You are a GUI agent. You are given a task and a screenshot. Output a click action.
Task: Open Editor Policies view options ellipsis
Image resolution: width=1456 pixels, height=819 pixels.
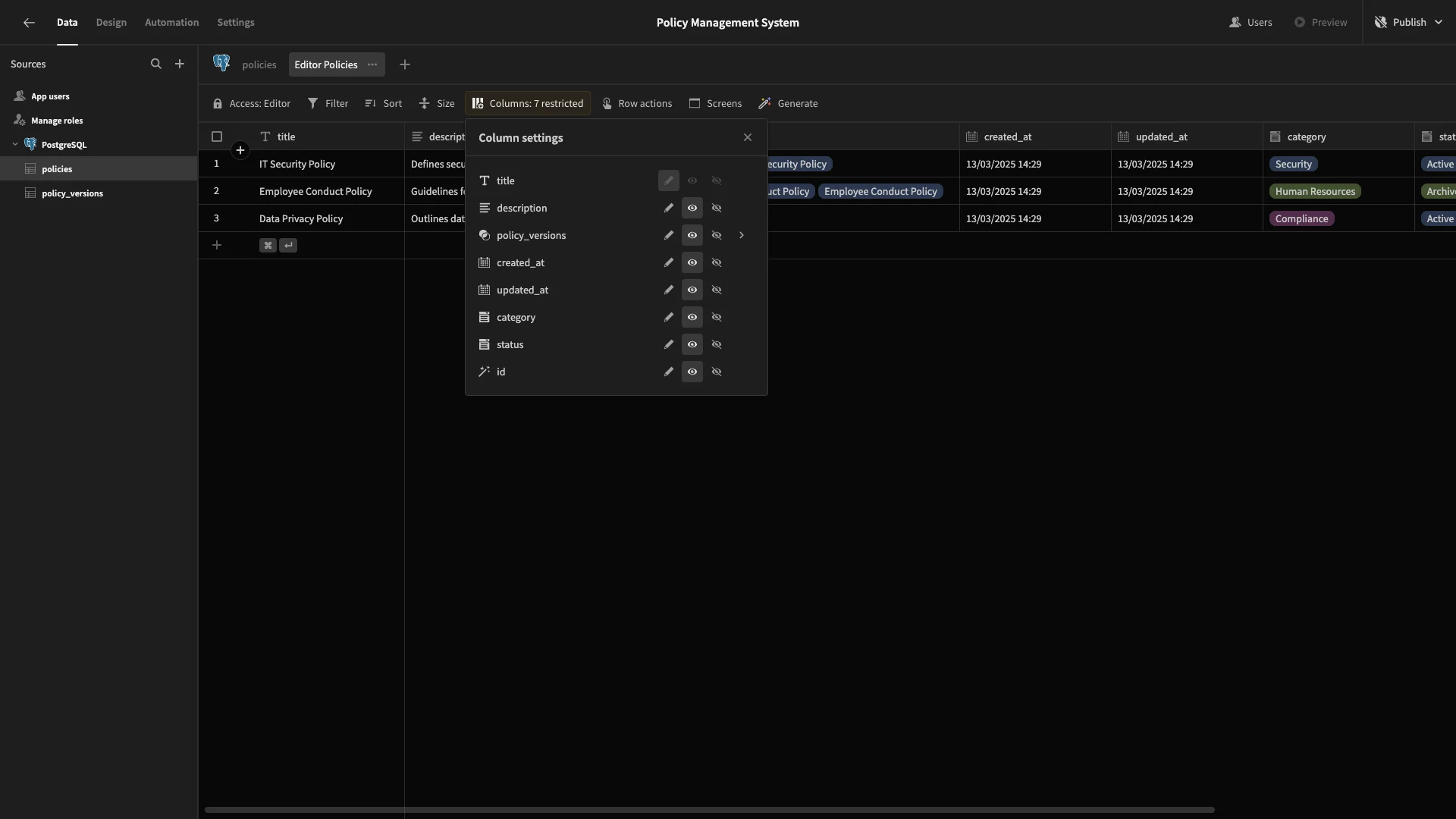coord(372,64)
